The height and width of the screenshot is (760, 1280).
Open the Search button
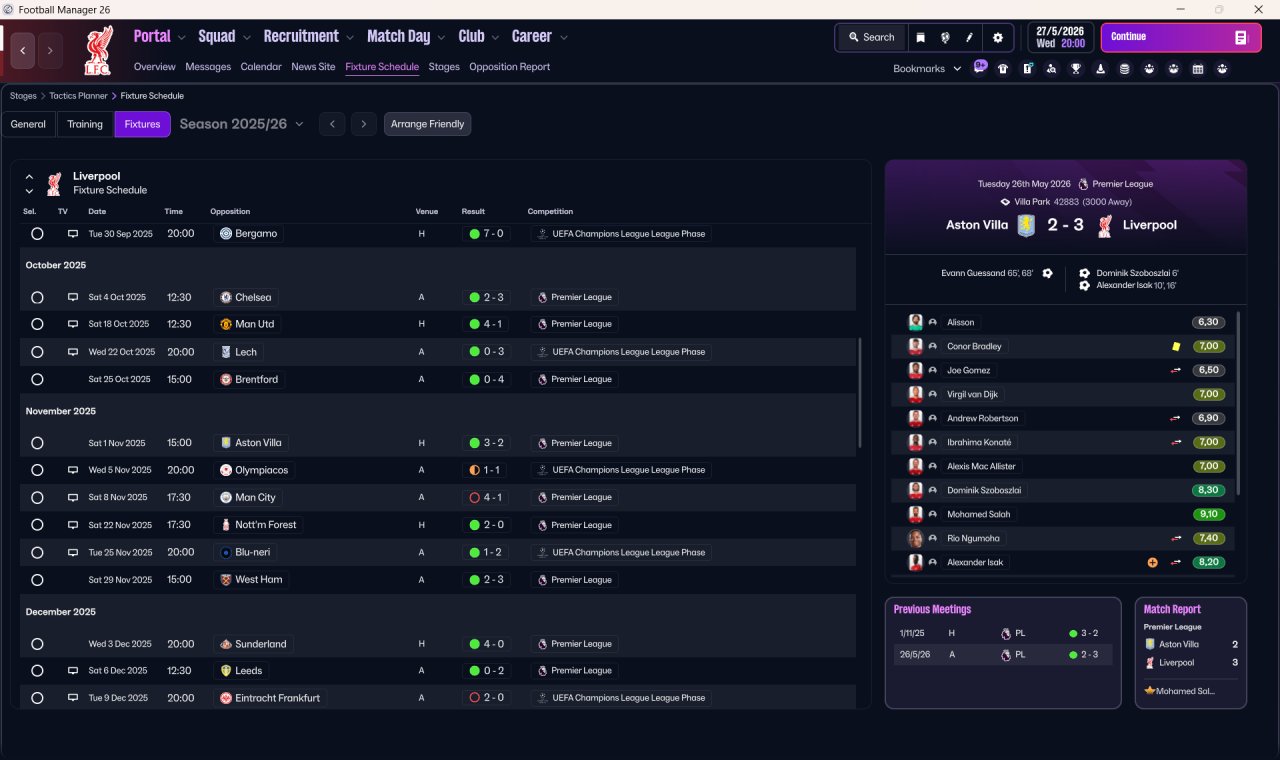871,37
